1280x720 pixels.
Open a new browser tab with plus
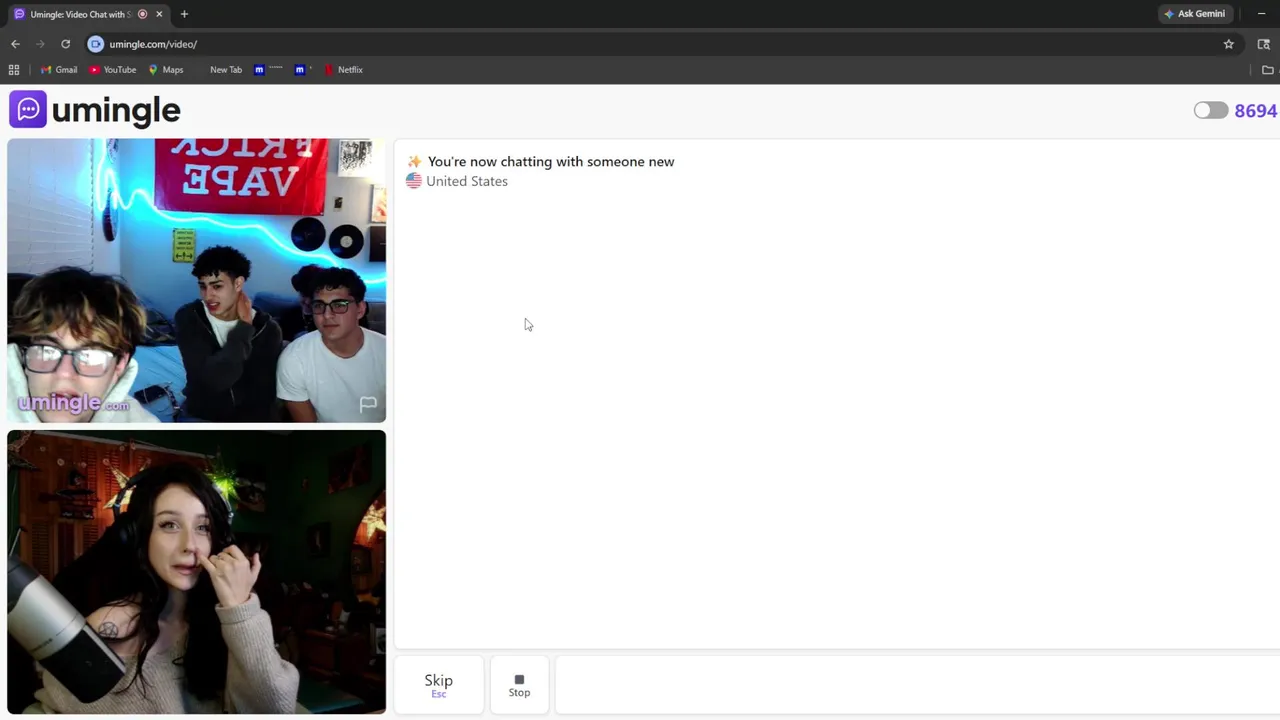click(x=184, y=14)
